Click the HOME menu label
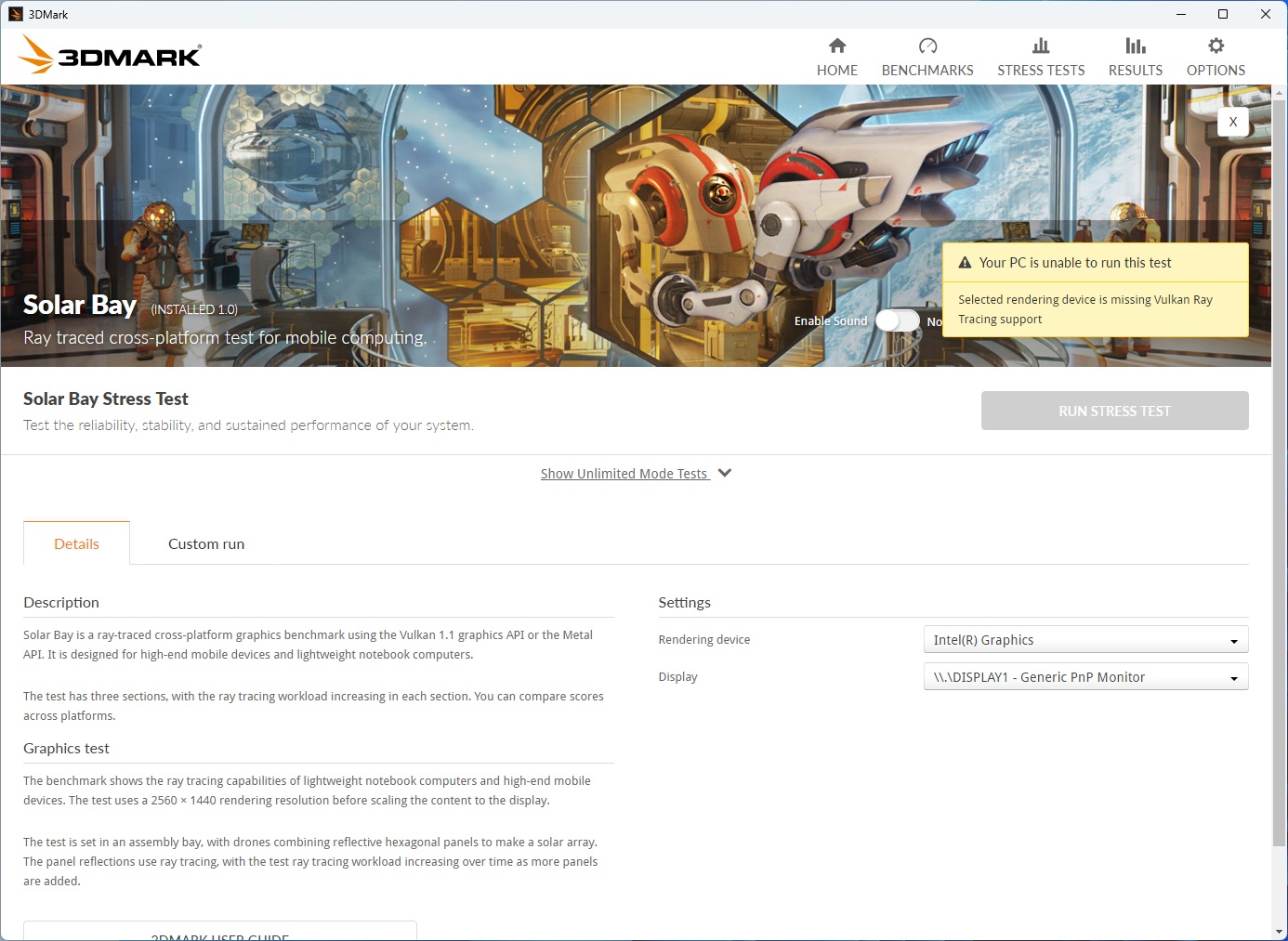Image resolution: width=1288 pixels, height=941 pixels. click(837, 71)
